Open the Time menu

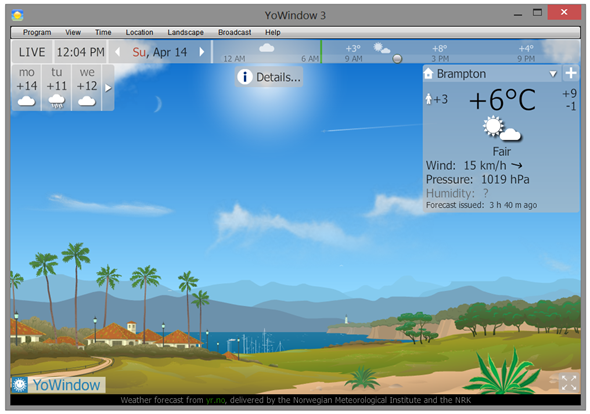pyautogui.click(x=103, y=32)
